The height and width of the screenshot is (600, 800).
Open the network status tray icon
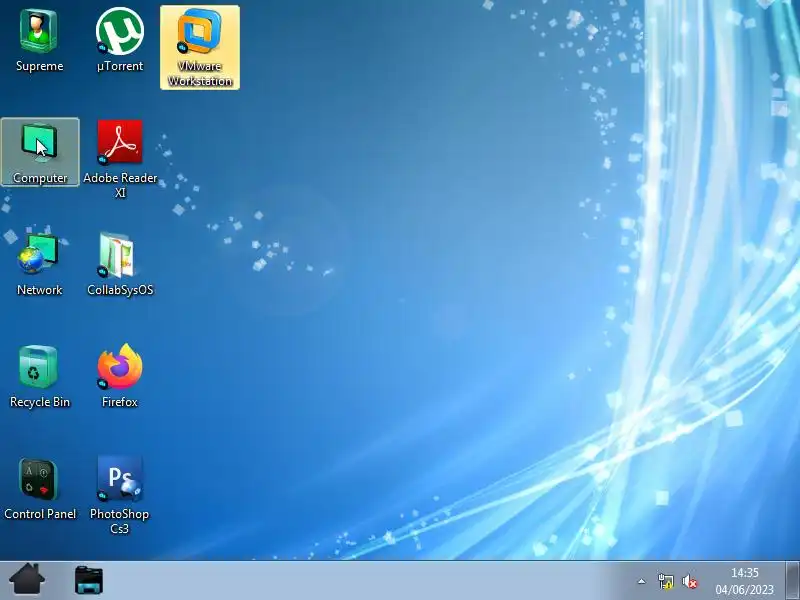665,581
